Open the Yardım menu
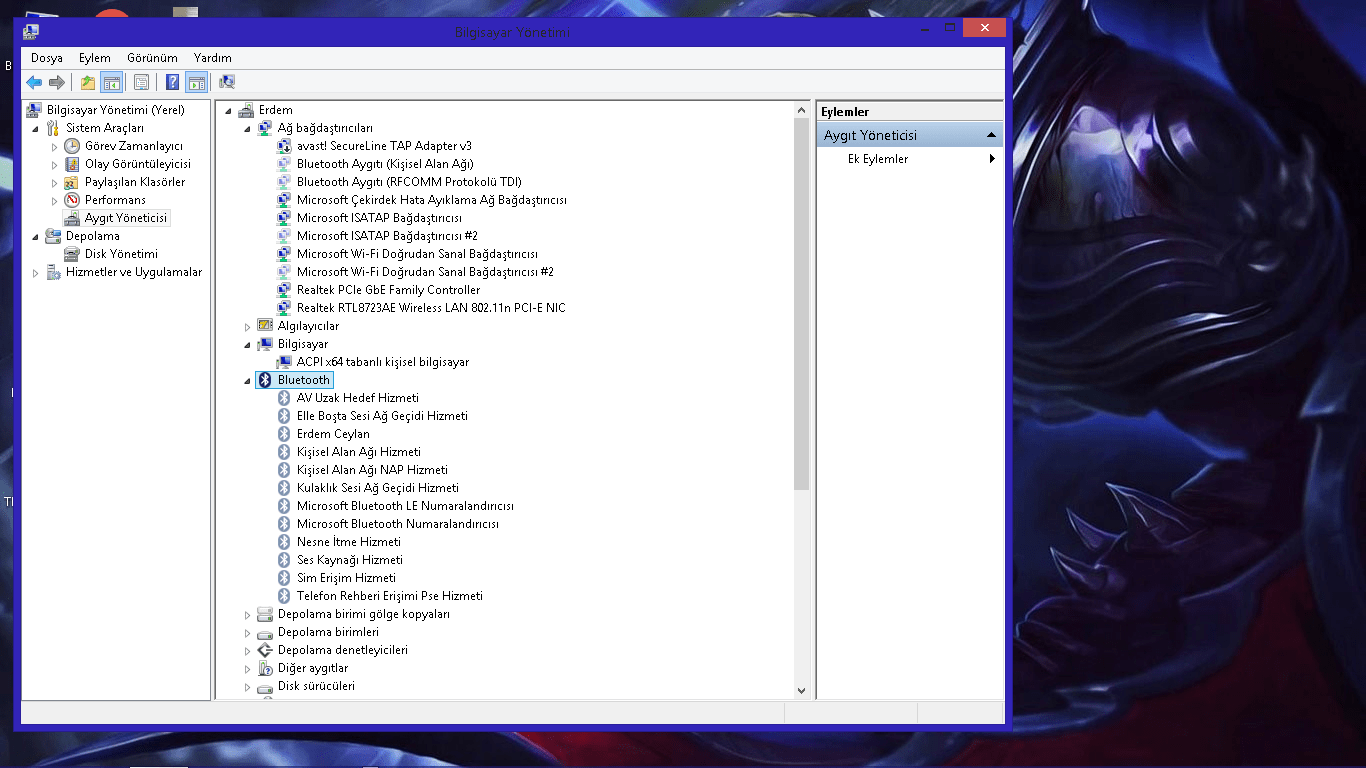 (x=213, y=58)
